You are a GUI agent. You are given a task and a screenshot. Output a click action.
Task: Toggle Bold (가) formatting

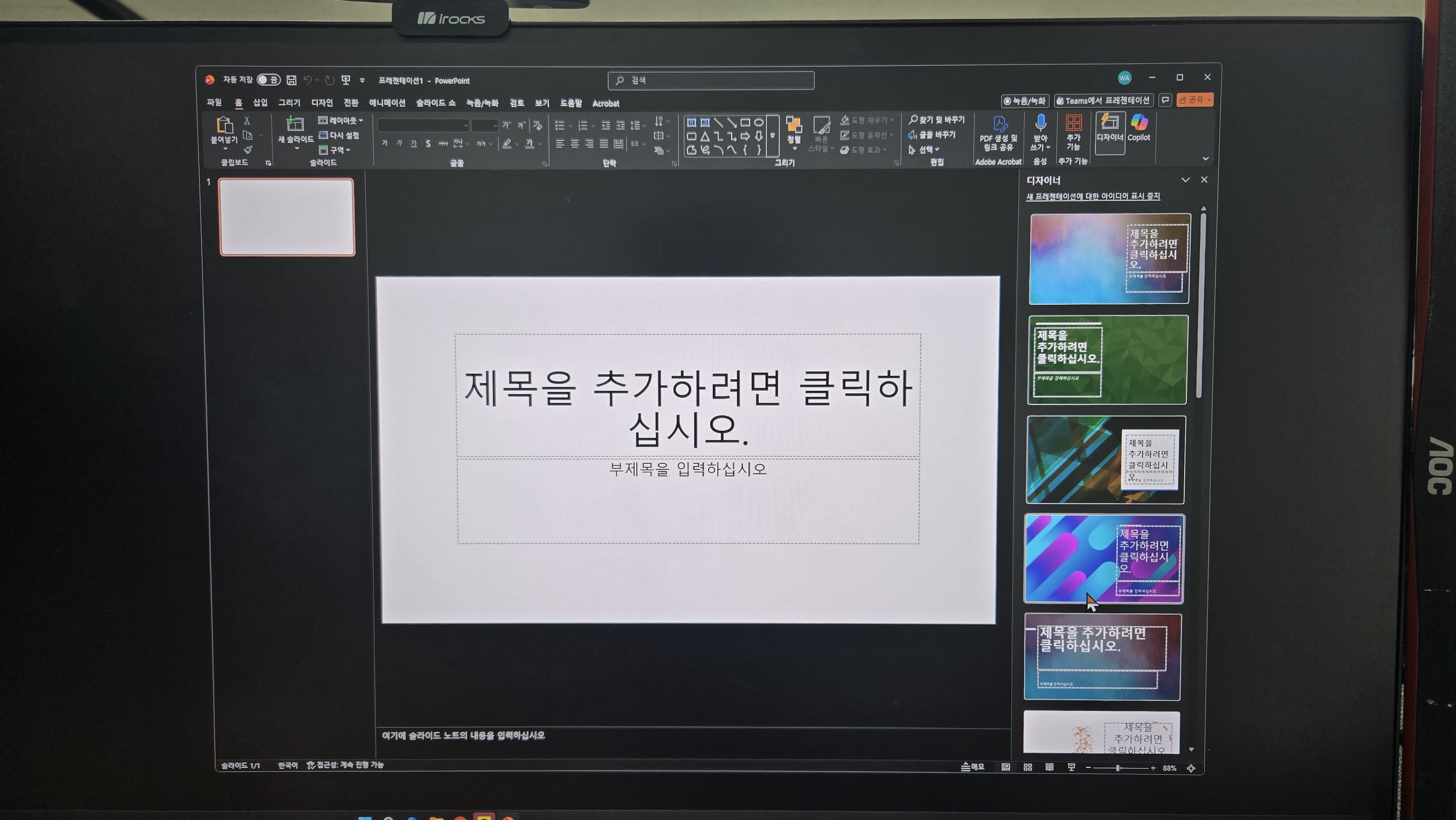point(385,143)
